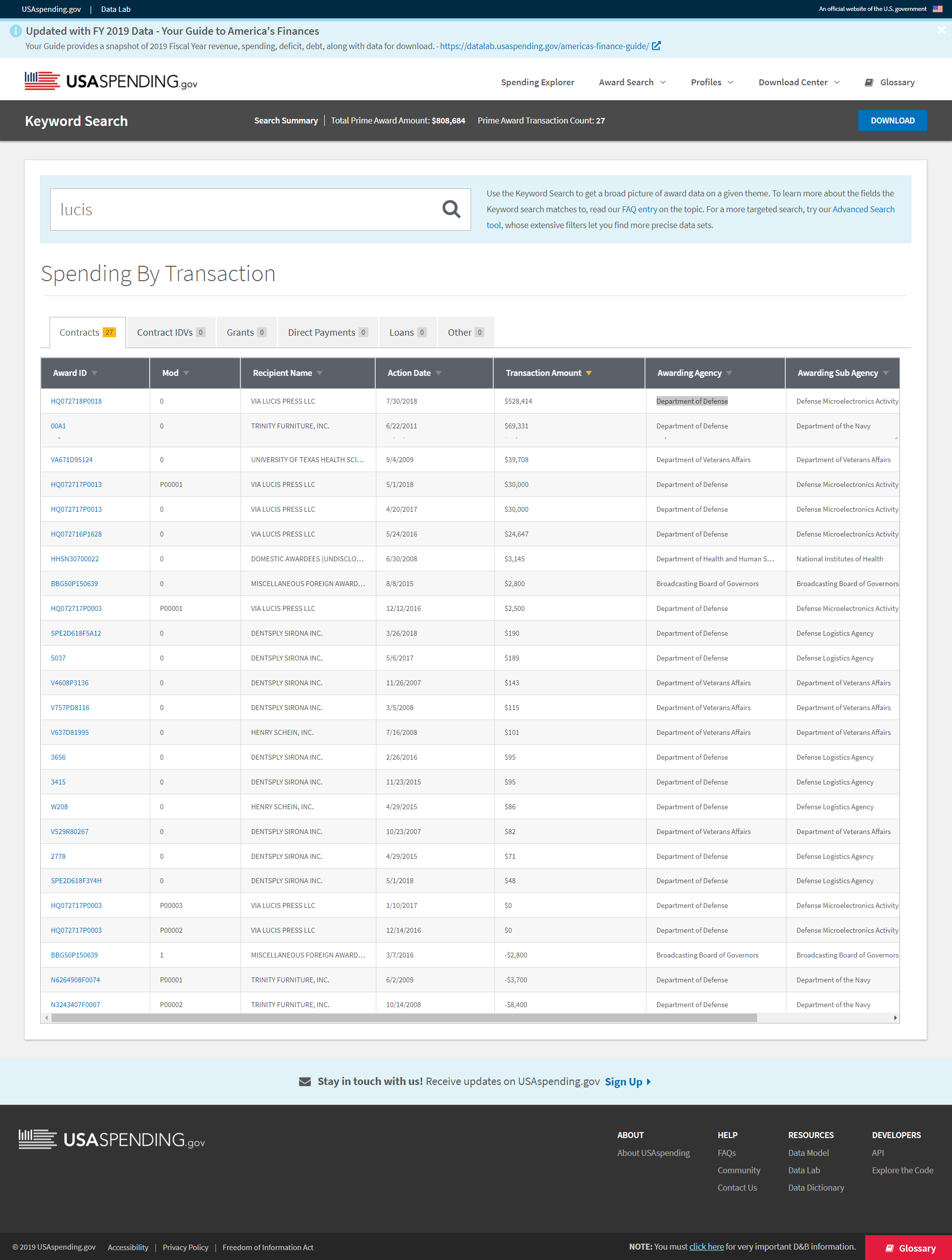Open award HQ072716P1628
Viewport: 952px width, 1260px height.
[76, 534]
